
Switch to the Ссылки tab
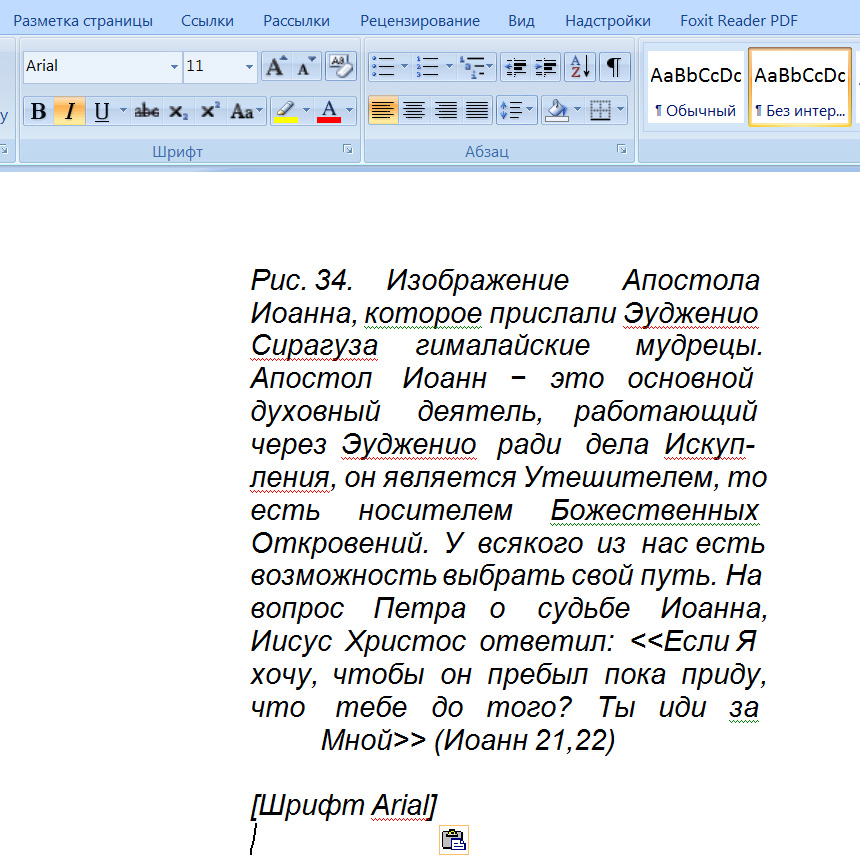(207, 21)
